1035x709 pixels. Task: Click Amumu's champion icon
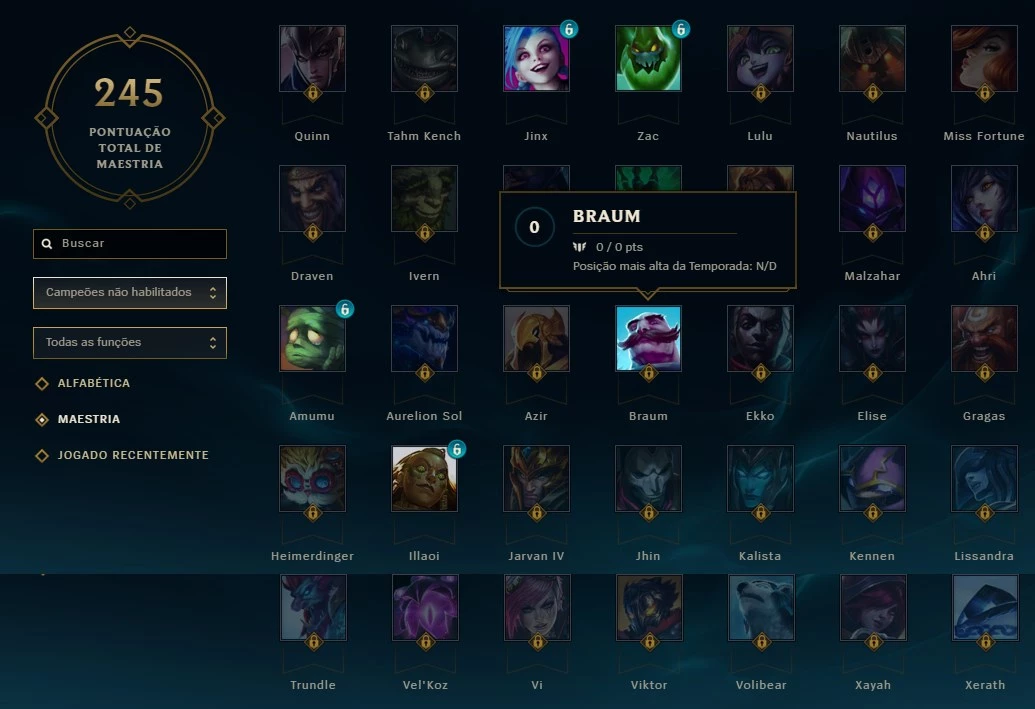(x=312, y=338)
